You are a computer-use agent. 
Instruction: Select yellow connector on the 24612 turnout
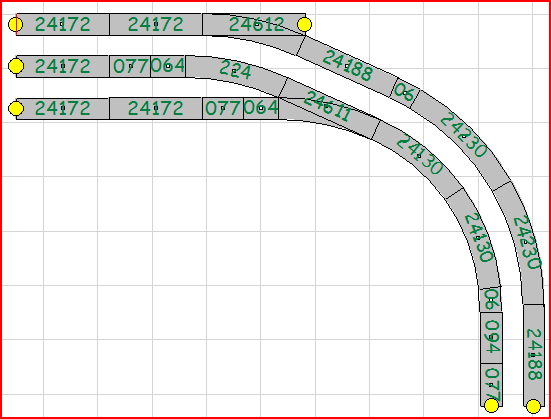[304, 25]
